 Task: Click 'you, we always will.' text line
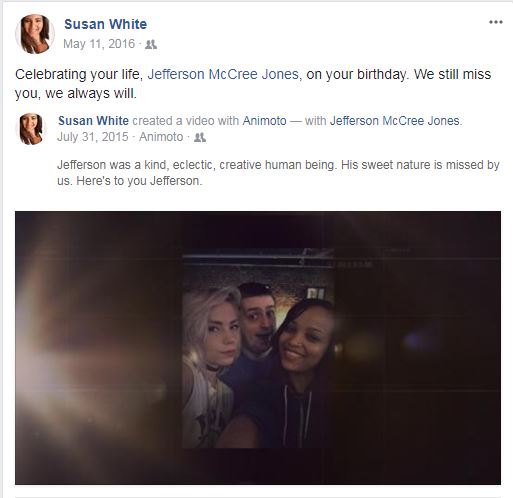(x=76, y=93)
